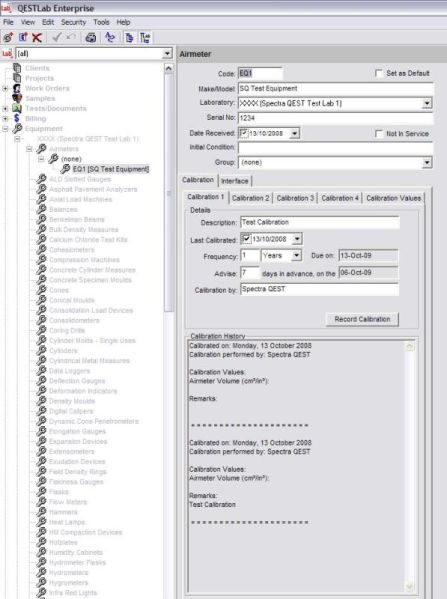Switch to the Calibration 2 tab
447x599 pixels.
pos(251,198)
